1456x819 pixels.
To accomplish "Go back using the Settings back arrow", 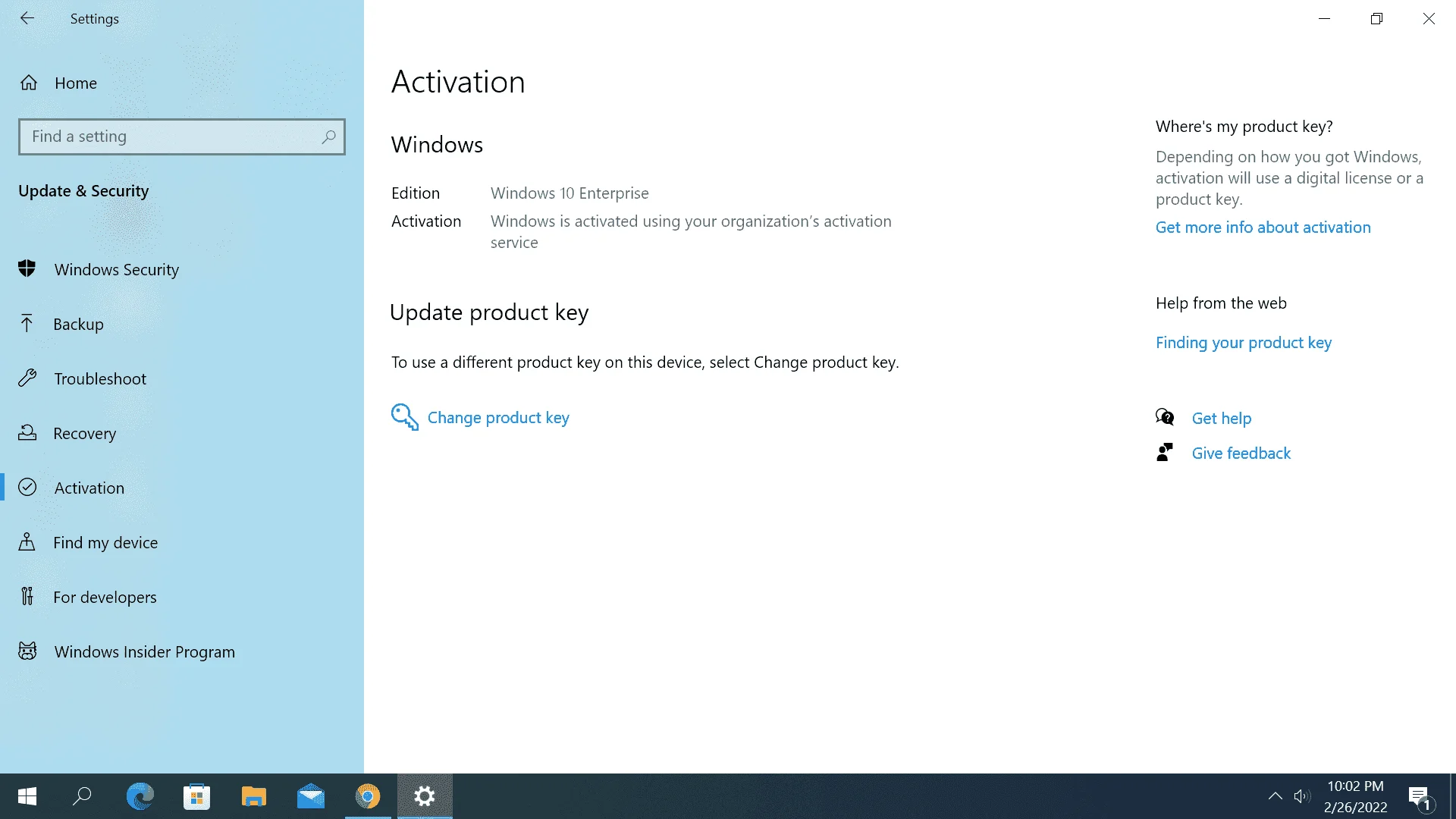I will 27,18.
